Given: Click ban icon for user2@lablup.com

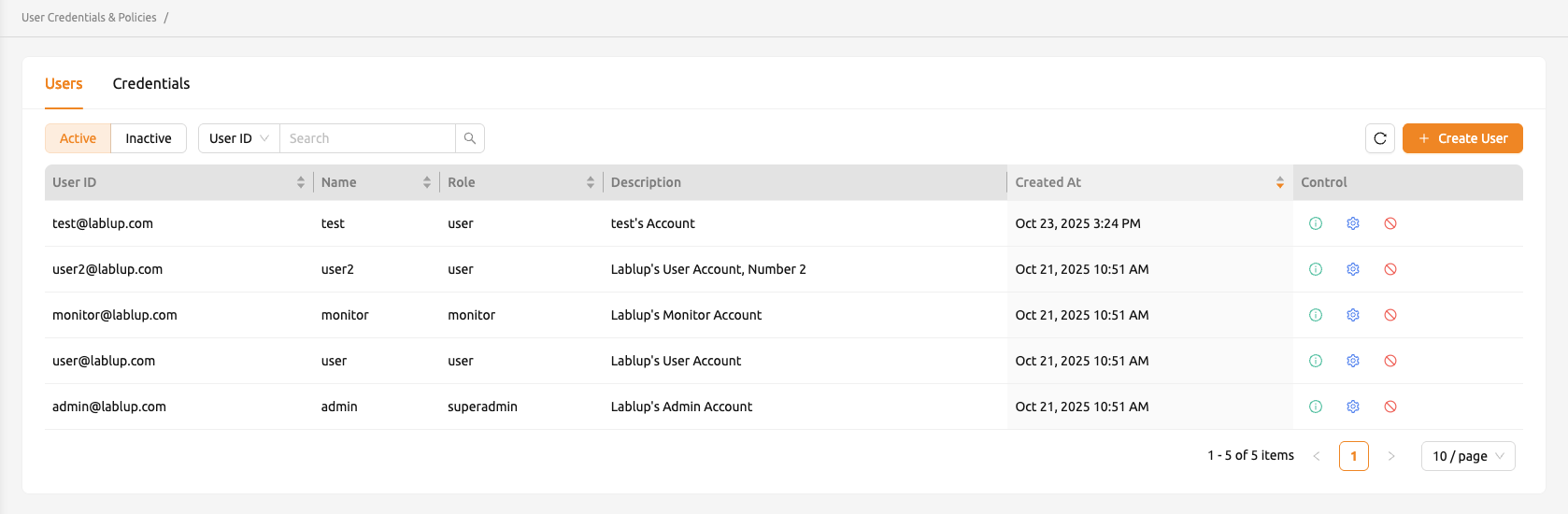Looking at the screenshot, I should pyautogui.click(x=1390, y=269).
